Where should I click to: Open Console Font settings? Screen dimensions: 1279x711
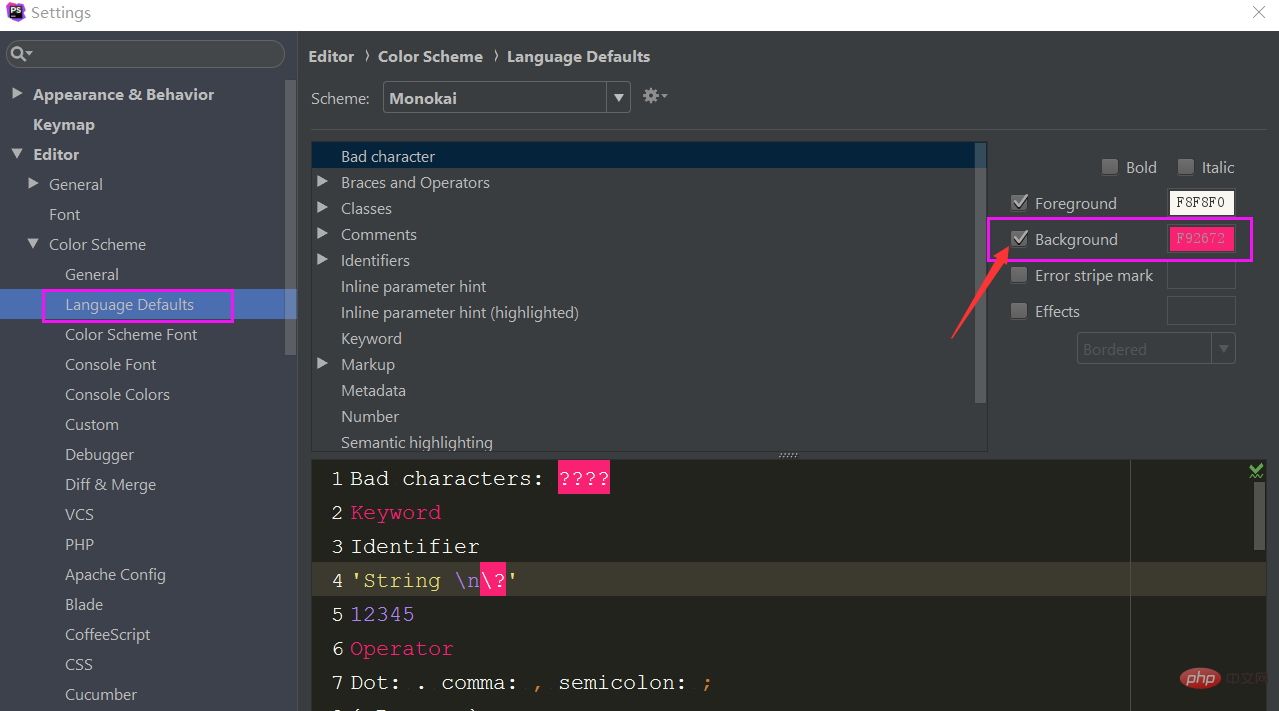(111, 364)
